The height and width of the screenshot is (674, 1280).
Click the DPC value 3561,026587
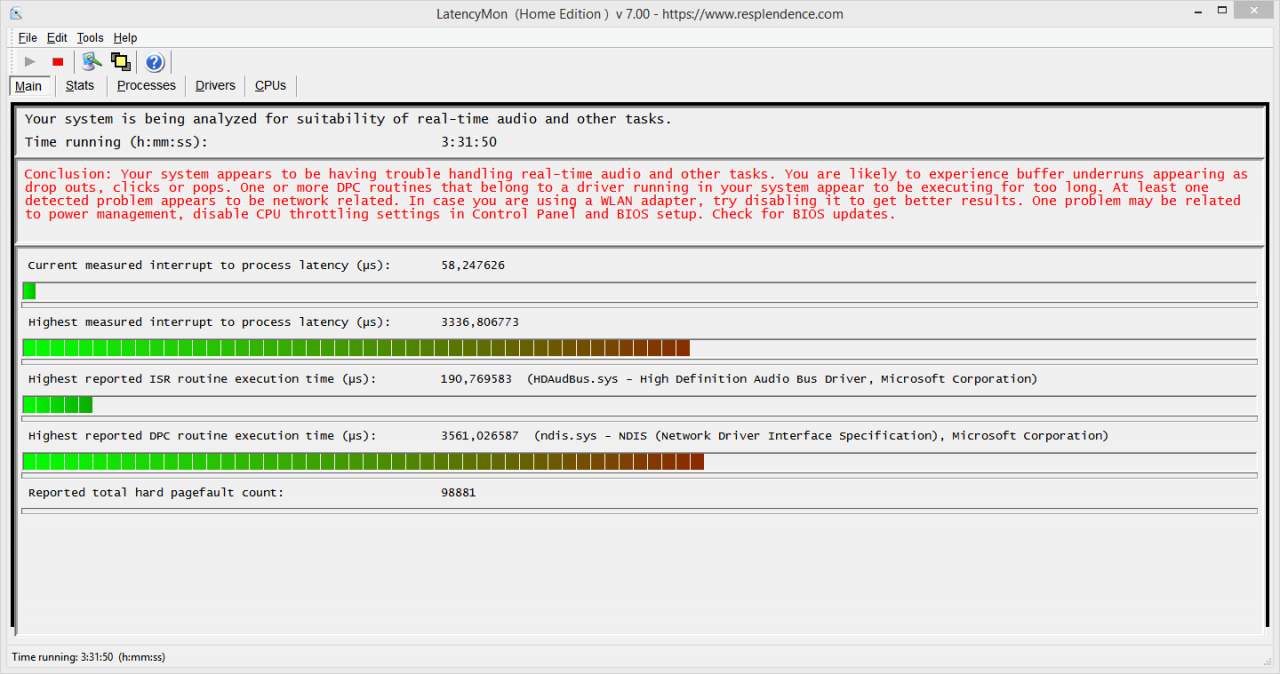coord(479,437)
